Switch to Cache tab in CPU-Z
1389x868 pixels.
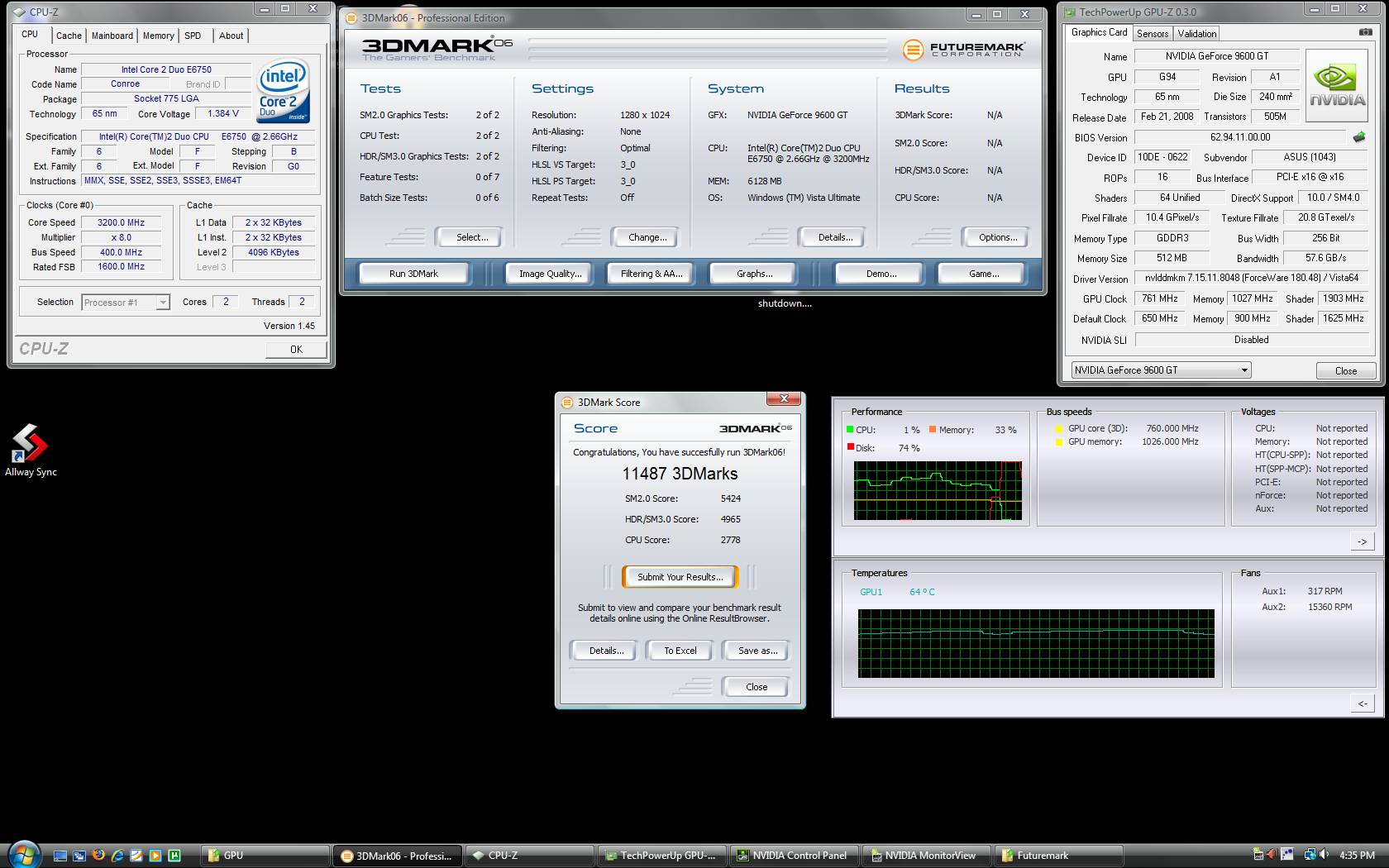pyautogui.click(x=69, y=36)
